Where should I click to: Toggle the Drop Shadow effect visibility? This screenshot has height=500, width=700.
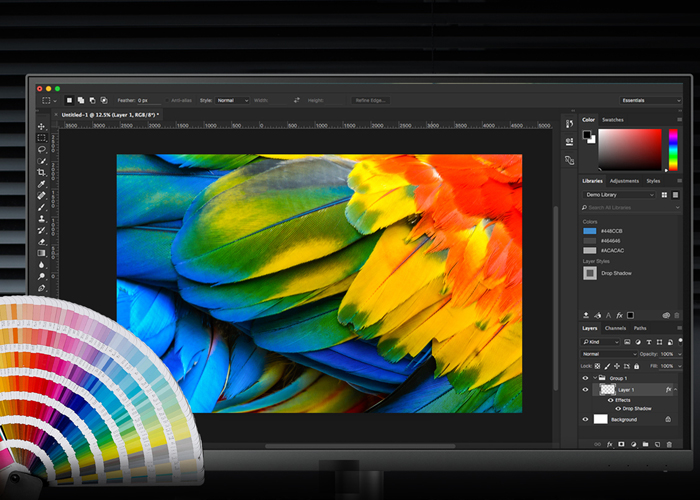(618, 408)
